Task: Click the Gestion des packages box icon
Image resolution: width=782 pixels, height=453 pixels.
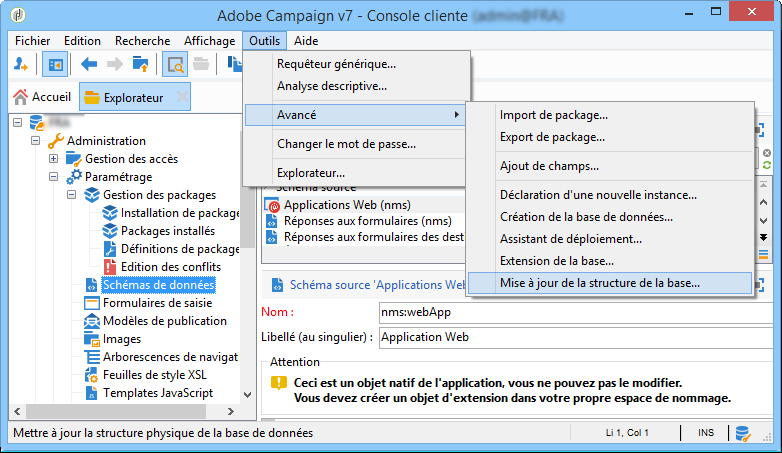Action: click(x=92, y=195)
